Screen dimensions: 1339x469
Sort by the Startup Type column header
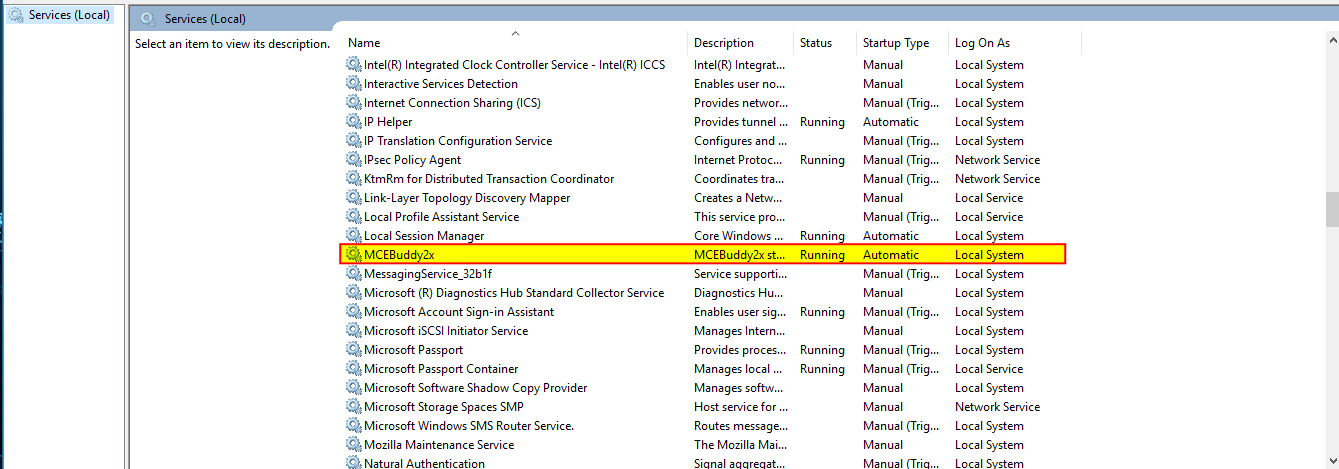pos(895,43)
